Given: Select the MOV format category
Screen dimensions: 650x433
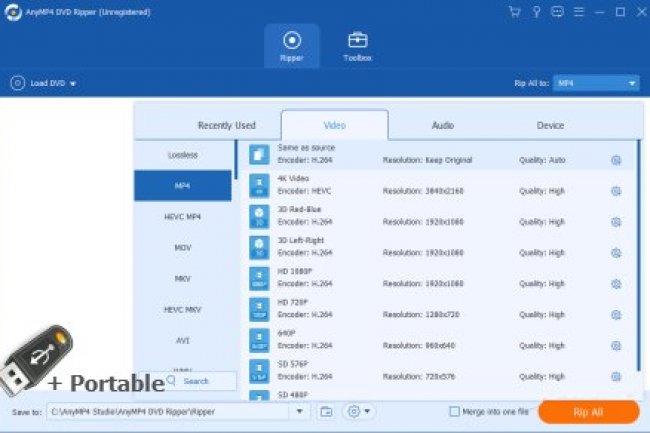Looking at the screenshot, I should click(x=183, y=248).
